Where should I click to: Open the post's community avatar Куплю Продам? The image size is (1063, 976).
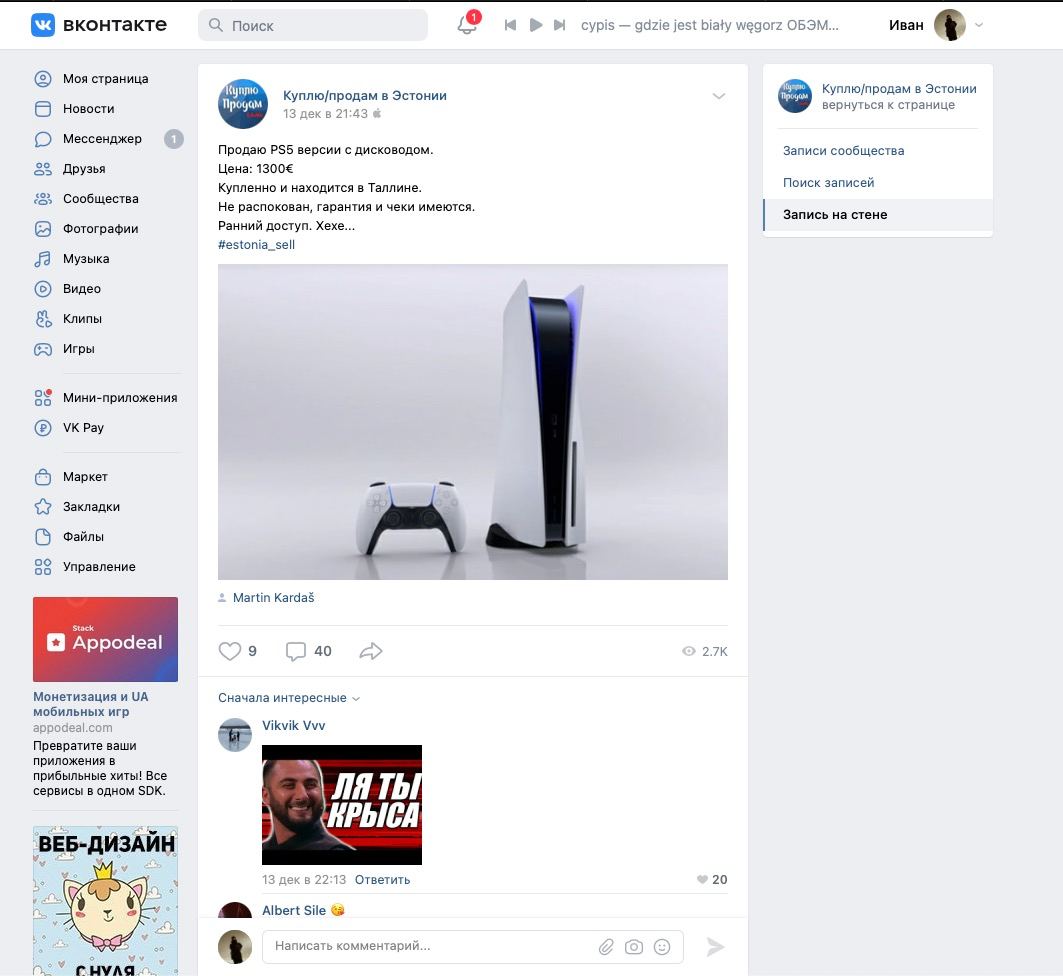243,104
